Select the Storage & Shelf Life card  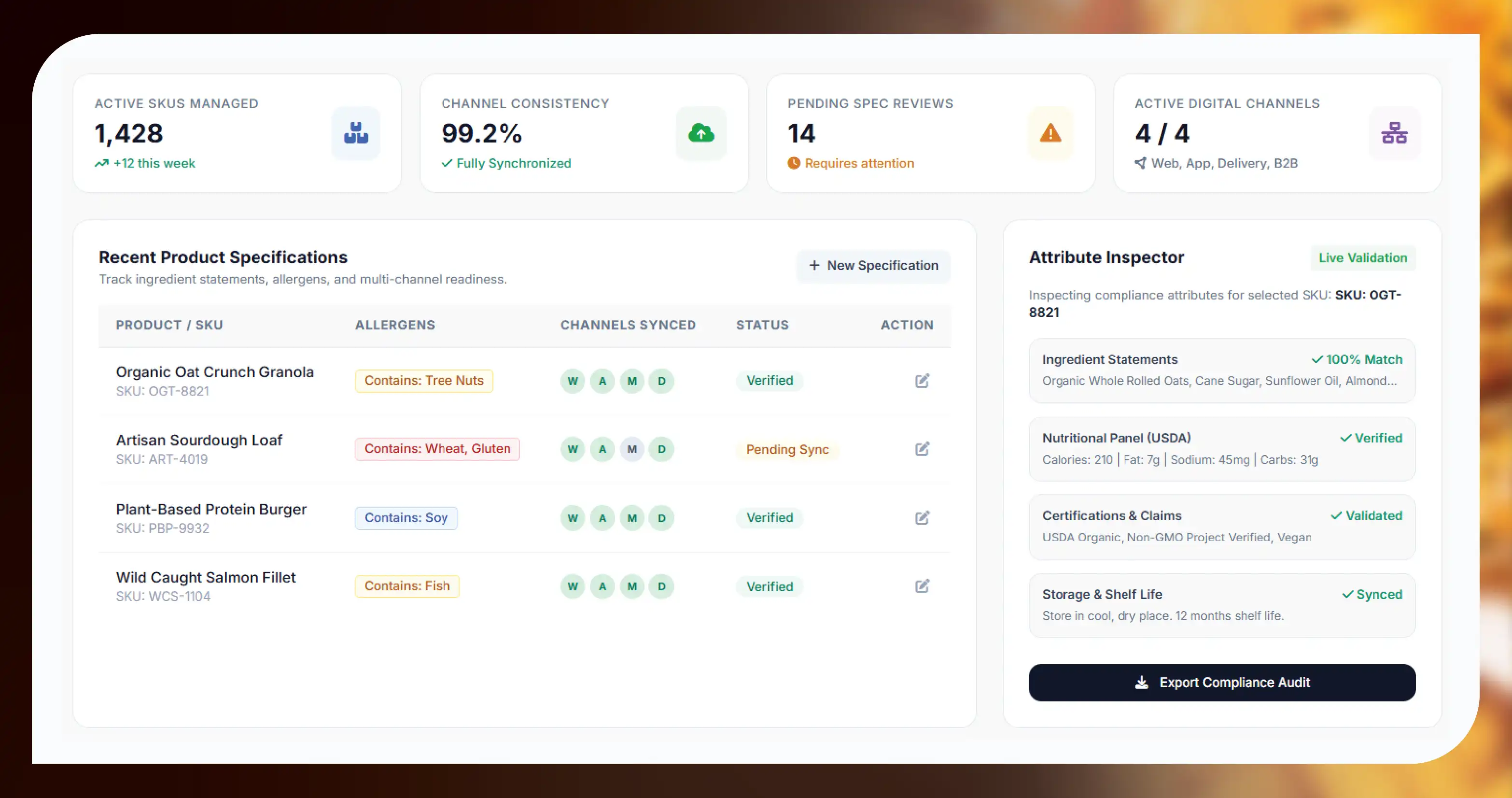[1222, 605]
